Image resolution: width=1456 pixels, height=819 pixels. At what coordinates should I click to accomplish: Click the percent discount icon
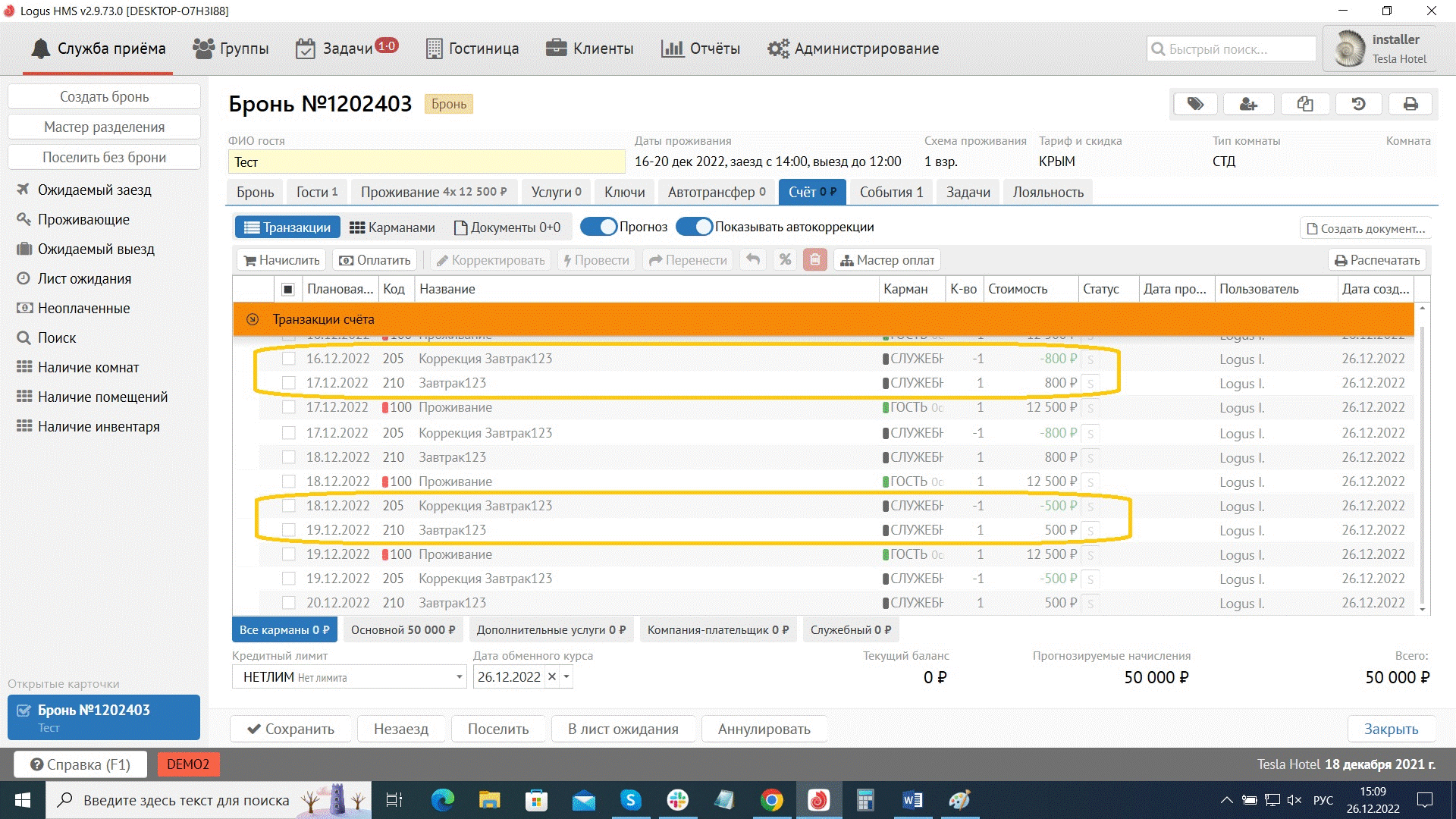785,260
